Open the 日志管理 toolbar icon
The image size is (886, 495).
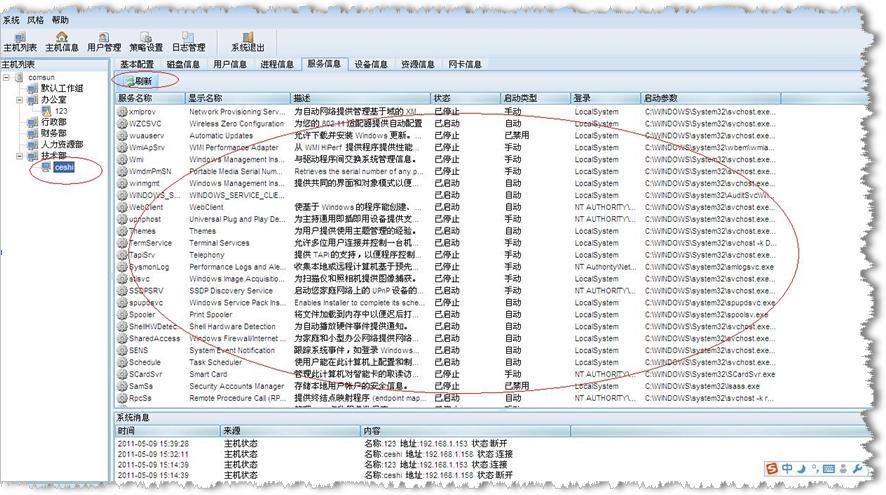pos(188,37)
